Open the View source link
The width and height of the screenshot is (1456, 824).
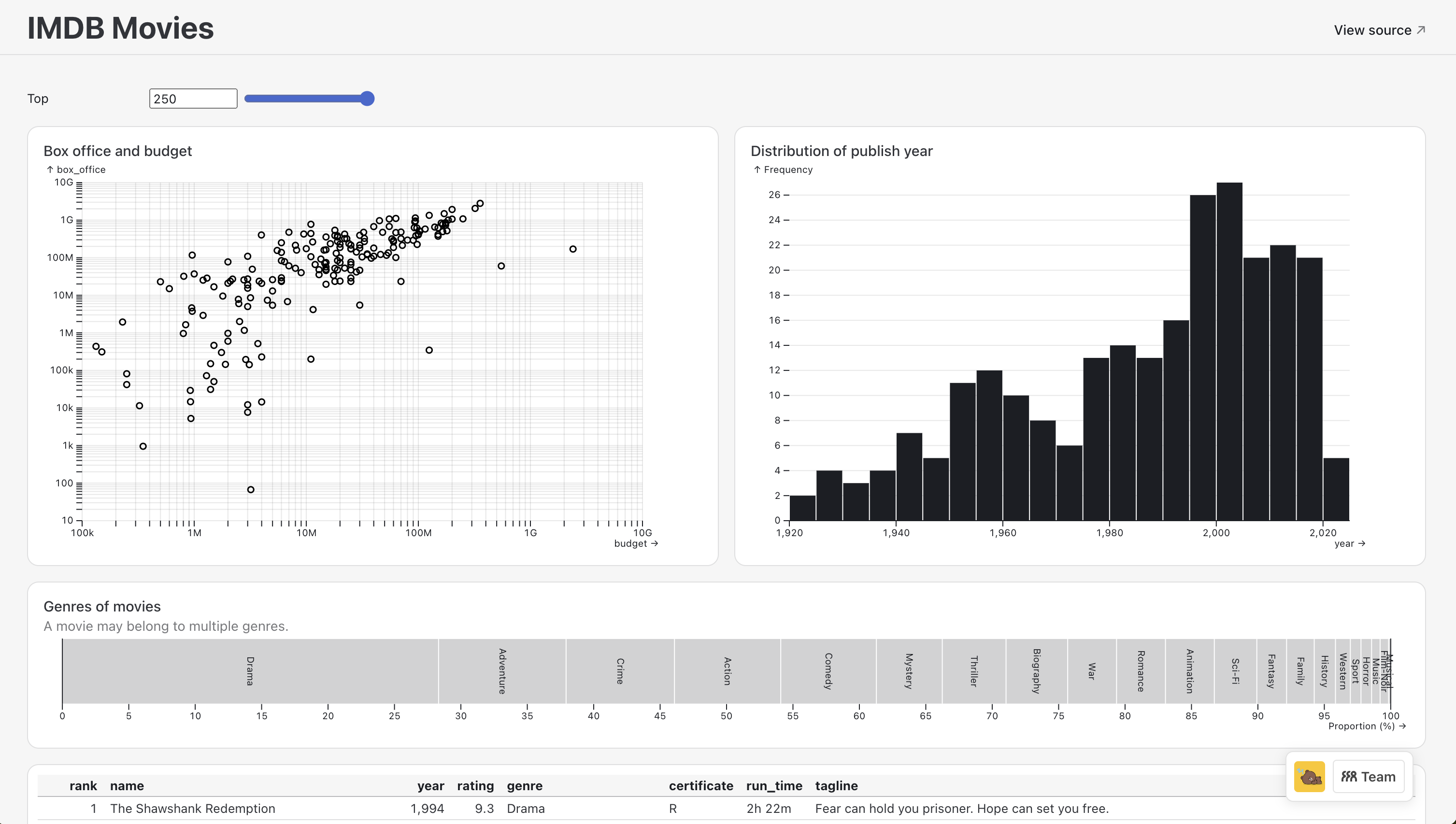[1372, 30]
